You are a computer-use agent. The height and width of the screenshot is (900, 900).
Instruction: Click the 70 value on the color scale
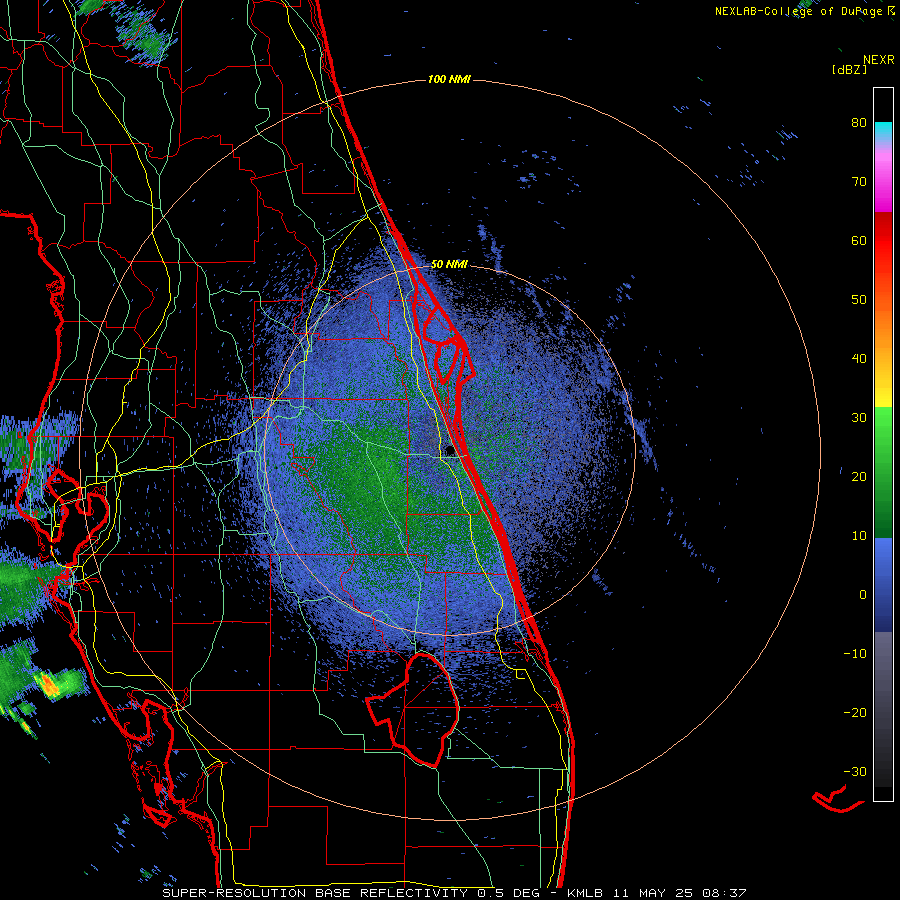(x=859, y=182)
